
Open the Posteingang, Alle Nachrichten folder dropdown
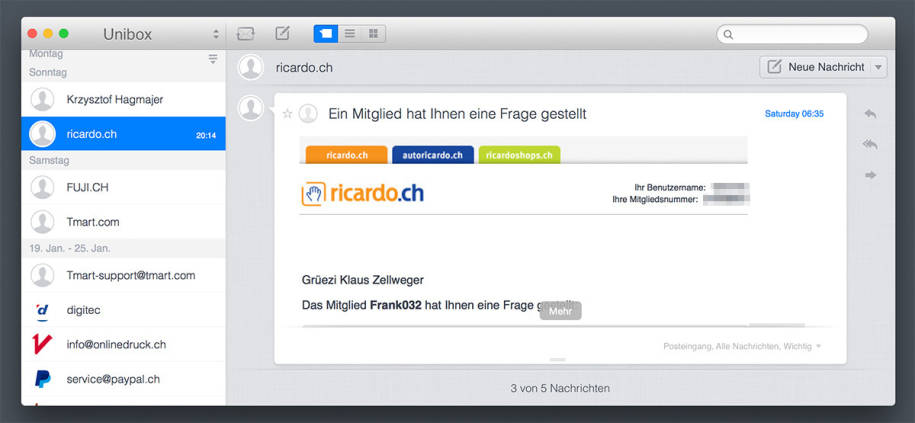point(742,346)
